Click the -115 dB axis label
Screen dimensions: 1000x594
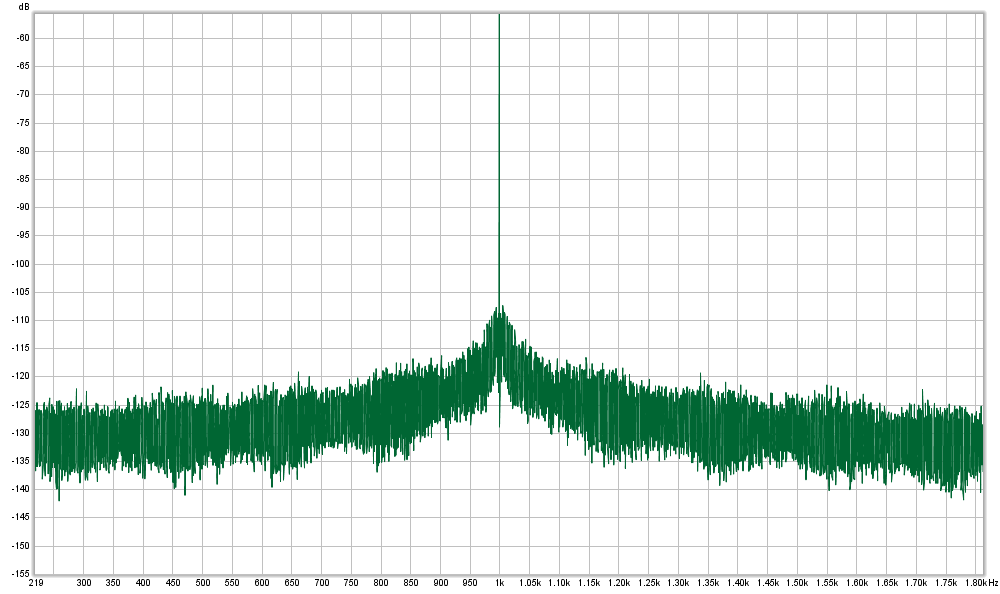21,348
